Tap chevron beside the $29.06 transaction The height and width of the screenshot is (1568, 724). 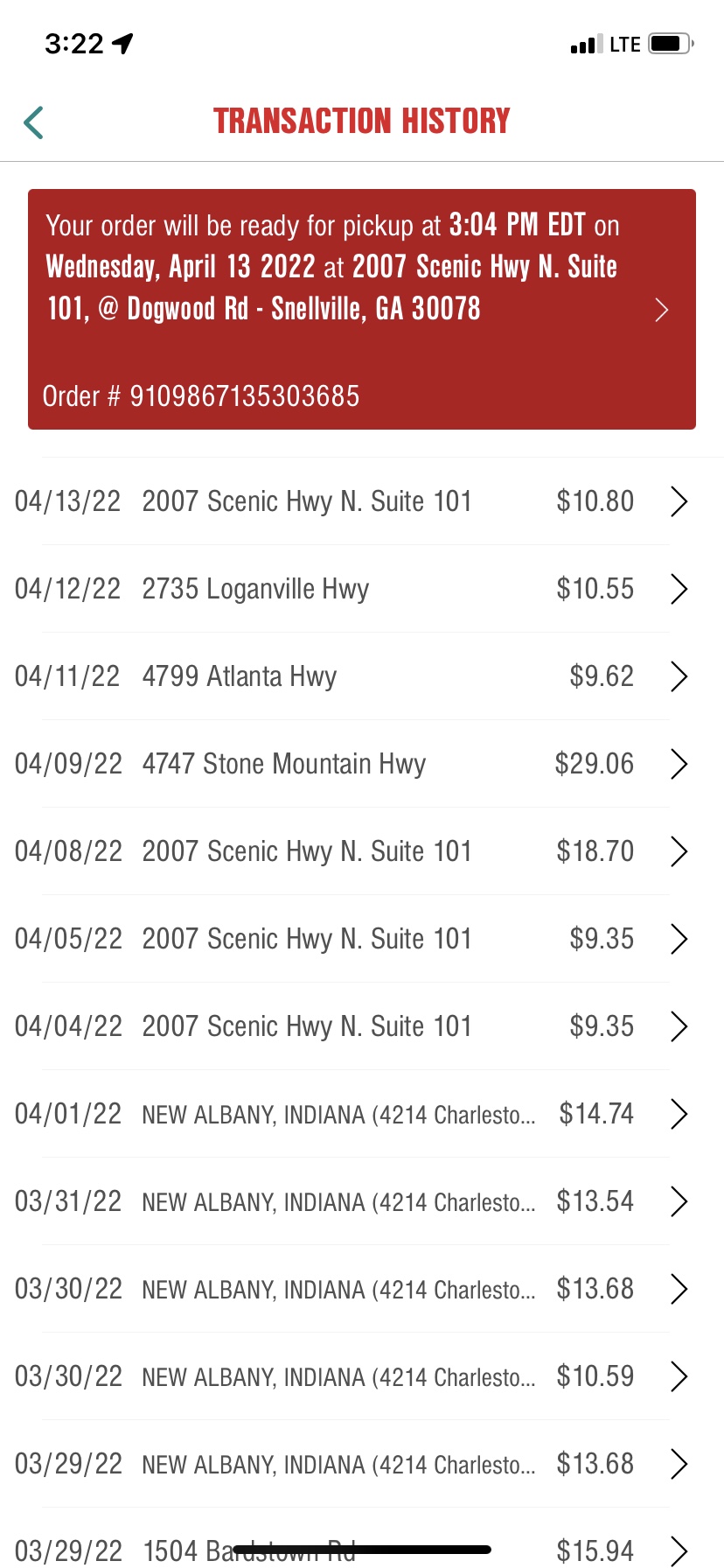coord(679,764)
